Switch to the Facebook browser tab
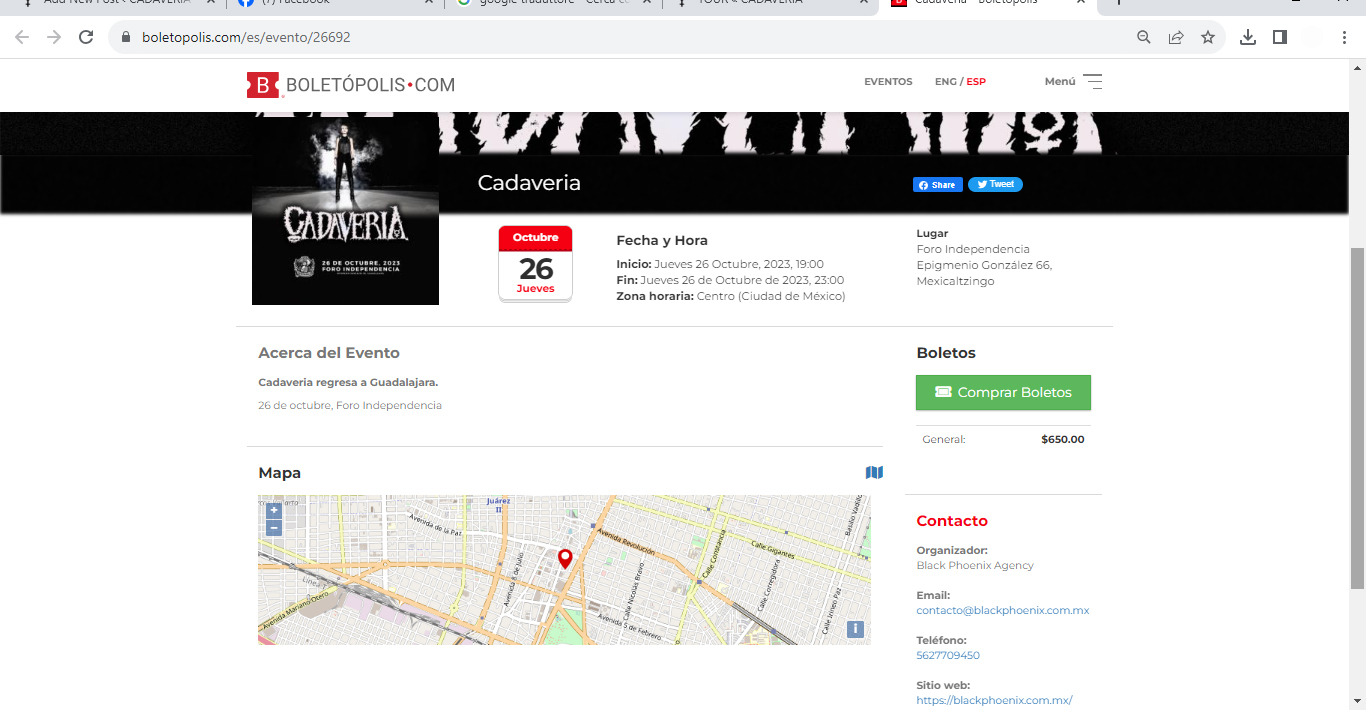Screen dimensions: 1366x710 (334, 3)
